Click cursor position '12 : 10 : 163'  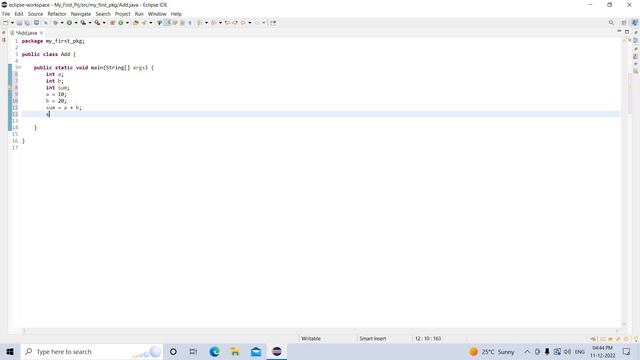[x=428, y=339]
